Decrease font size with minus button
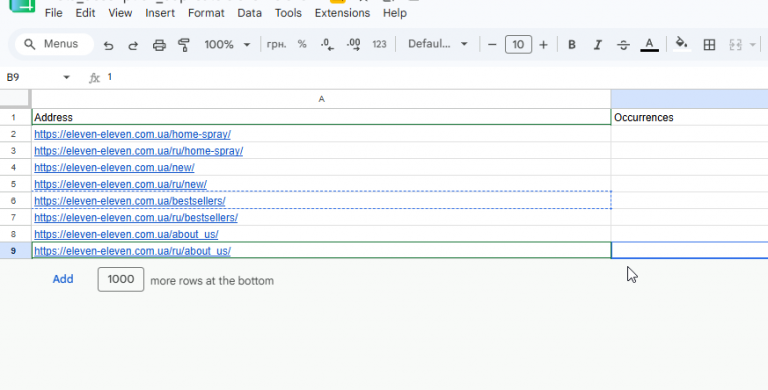The height and width of the screenshot is (390, 768). tap(492, 45)
